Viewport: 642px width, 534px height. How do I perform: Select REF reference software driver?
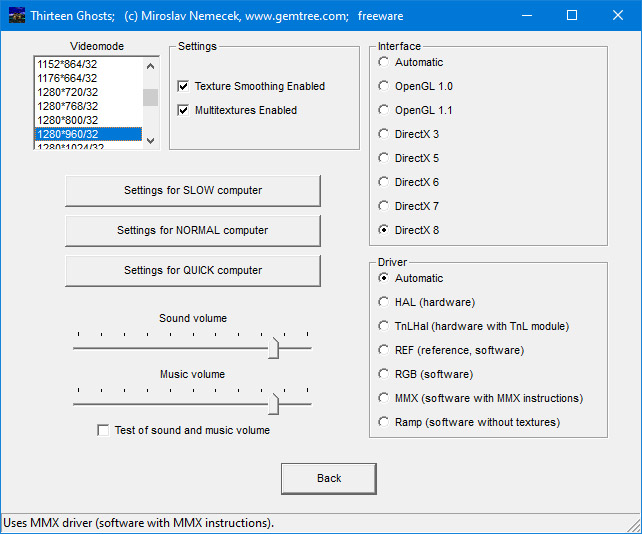(384, 351)
